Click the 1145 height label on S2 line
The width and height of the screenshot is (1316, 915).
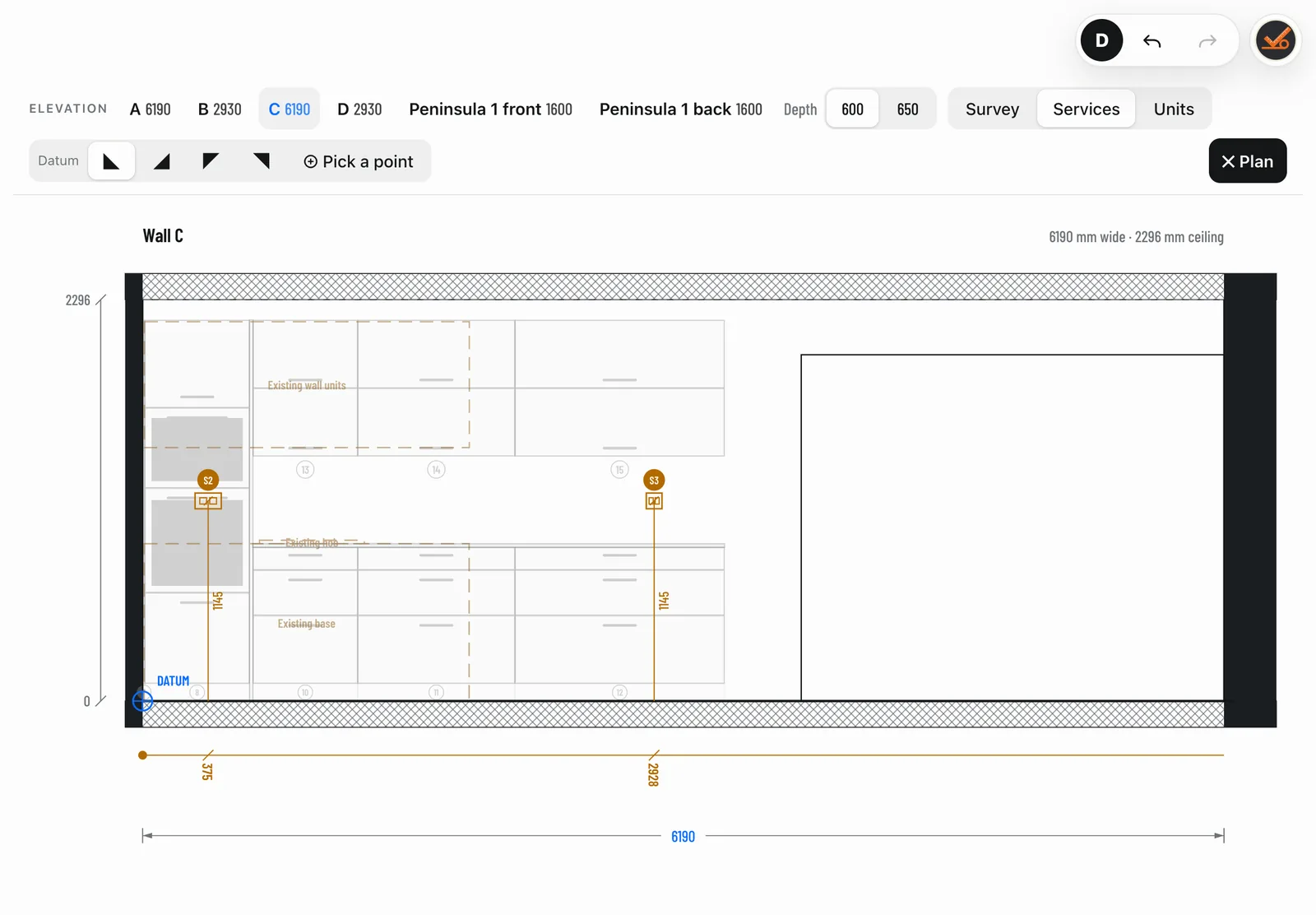[218, 601]
